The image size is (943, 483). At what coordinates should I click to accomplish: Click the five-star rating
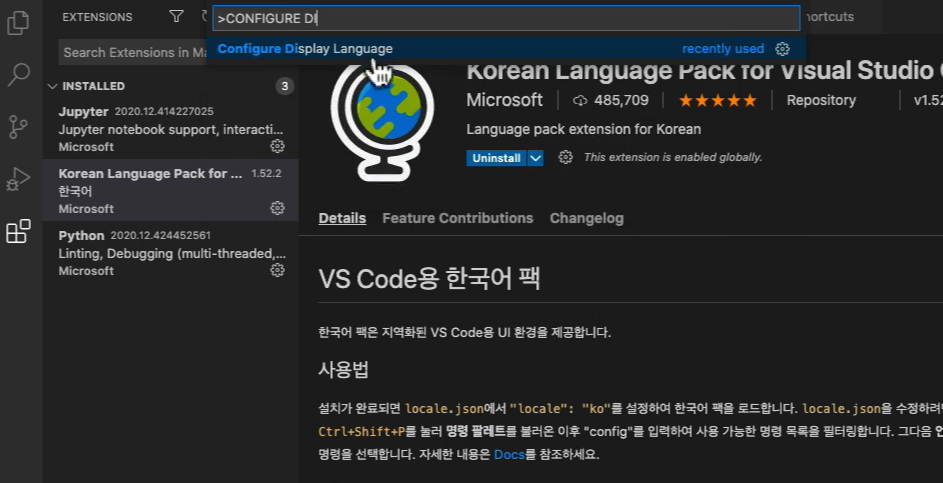(717, 100)
